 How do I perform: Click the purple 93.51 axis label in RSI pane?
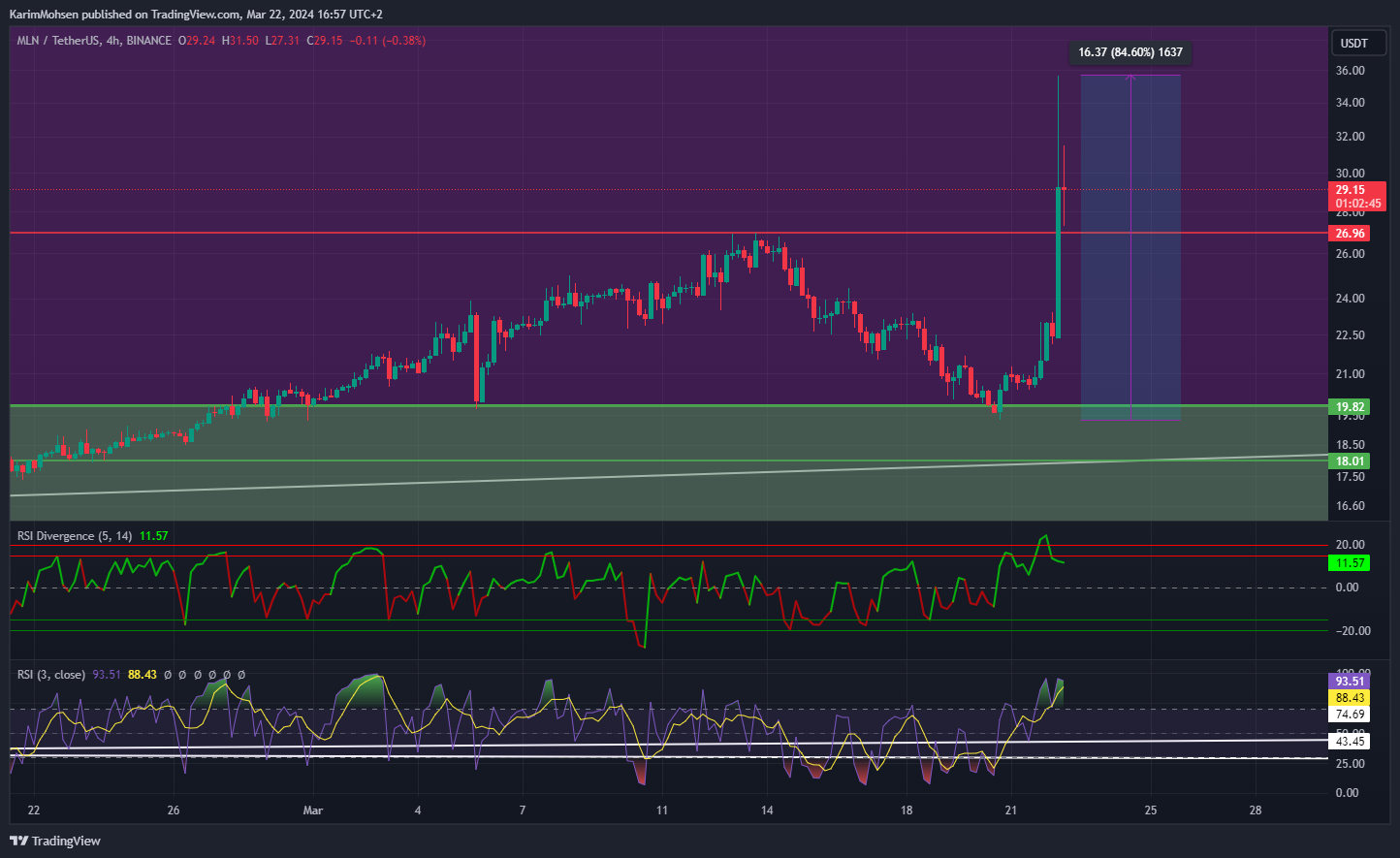(1350, 682)
